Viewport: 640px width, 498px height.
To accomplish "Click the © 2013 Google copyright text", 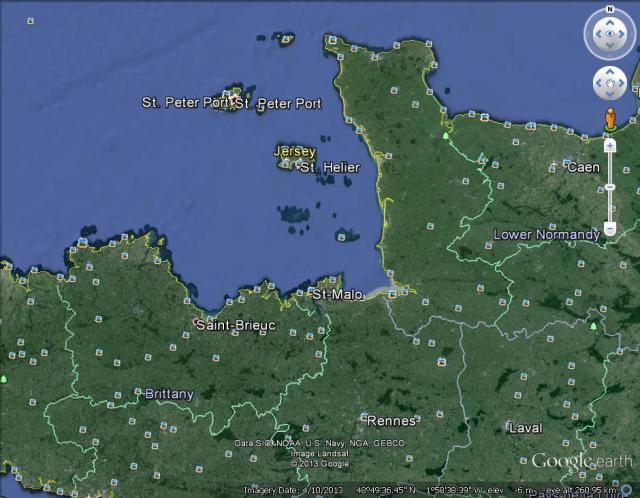I will [x=320, y=464].
